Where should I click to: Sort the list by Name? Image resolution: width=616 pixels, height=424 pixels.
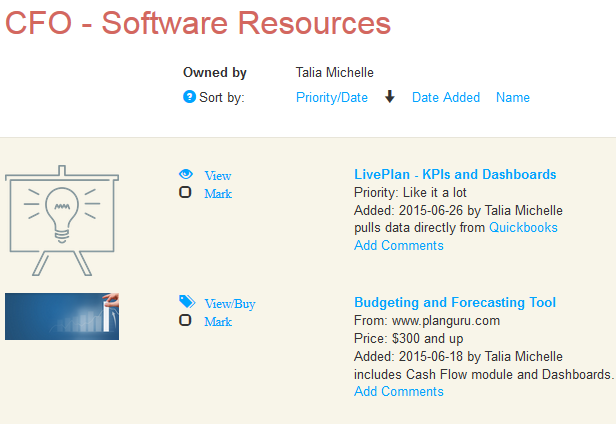(x=513, y=97)
